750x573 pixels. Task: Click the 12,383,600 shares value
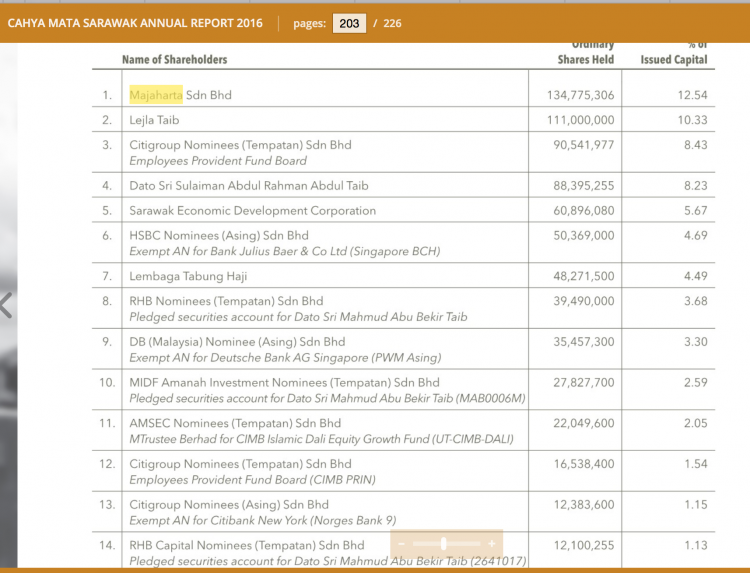[x=584, y=505]
